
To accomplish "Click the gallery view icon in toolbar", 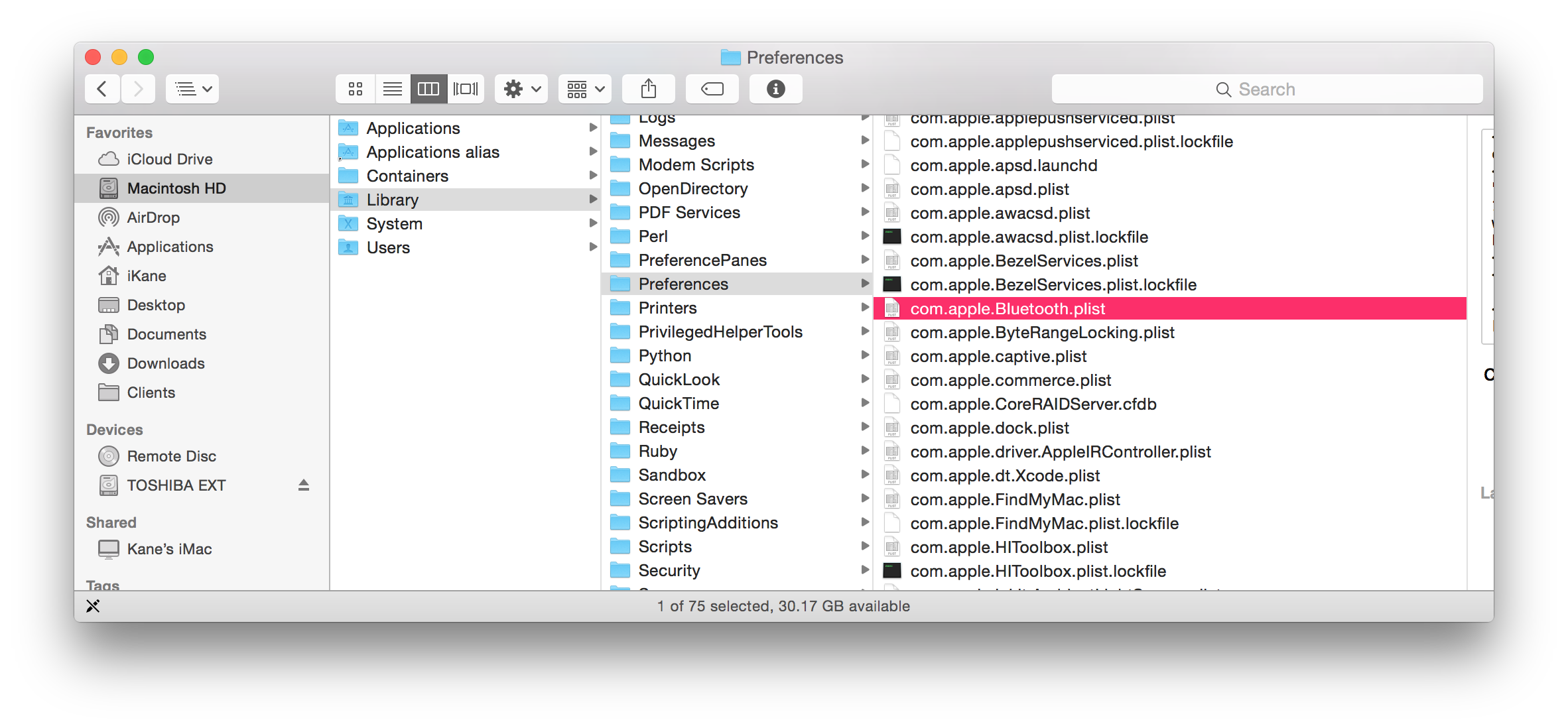I will (x=463, y=89).
